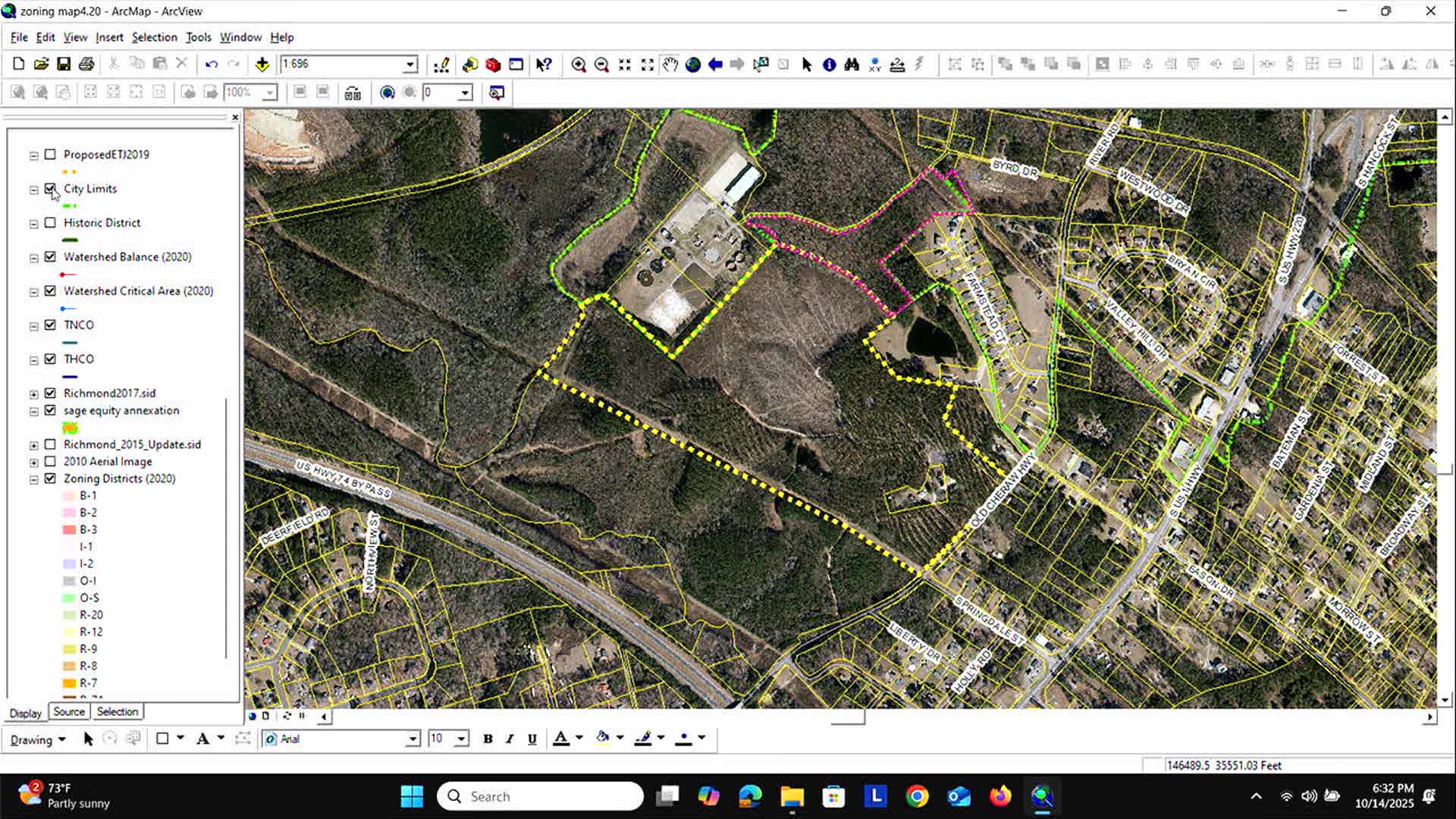Click the Full Extent globe icon
1456x819 pixels.
[x=692, y=64]
